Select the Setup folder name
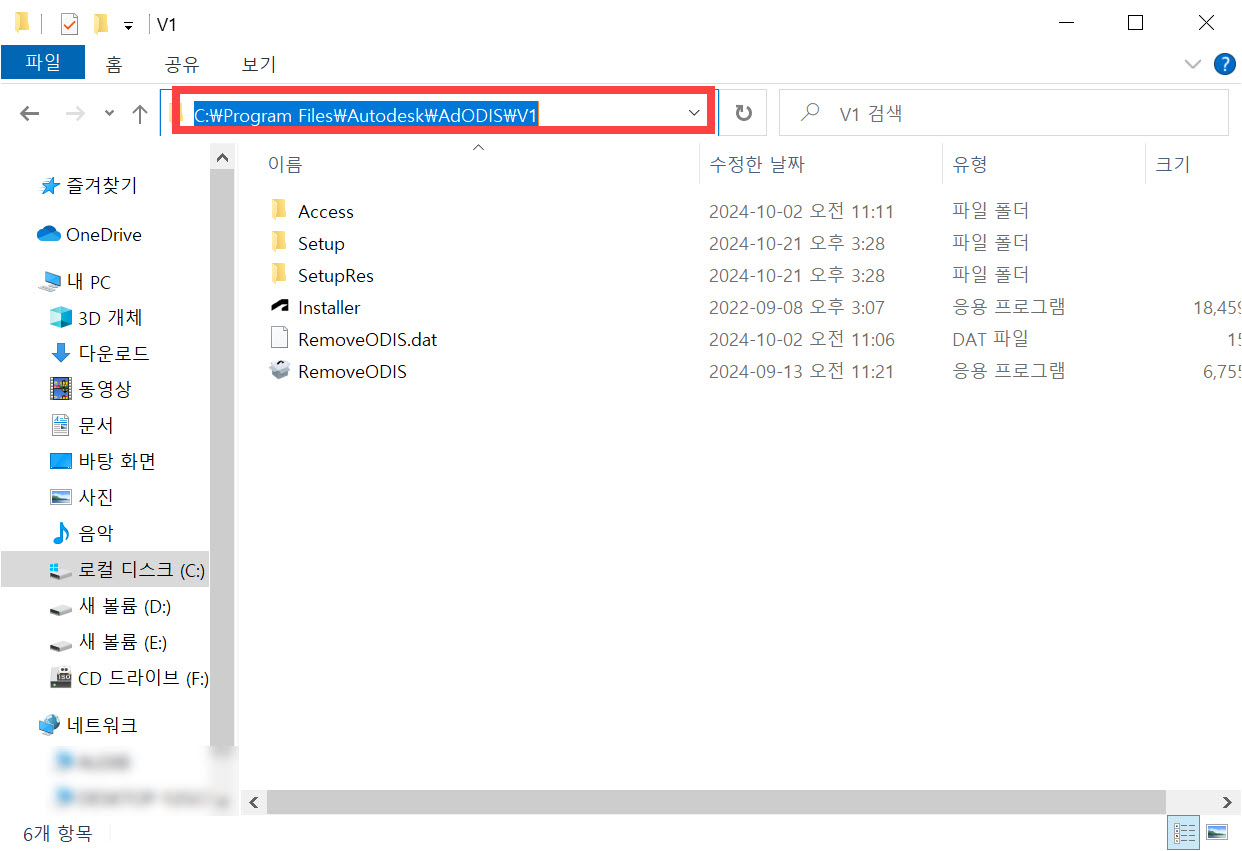Screen dimensions: 1242x851 click(321, 243)
